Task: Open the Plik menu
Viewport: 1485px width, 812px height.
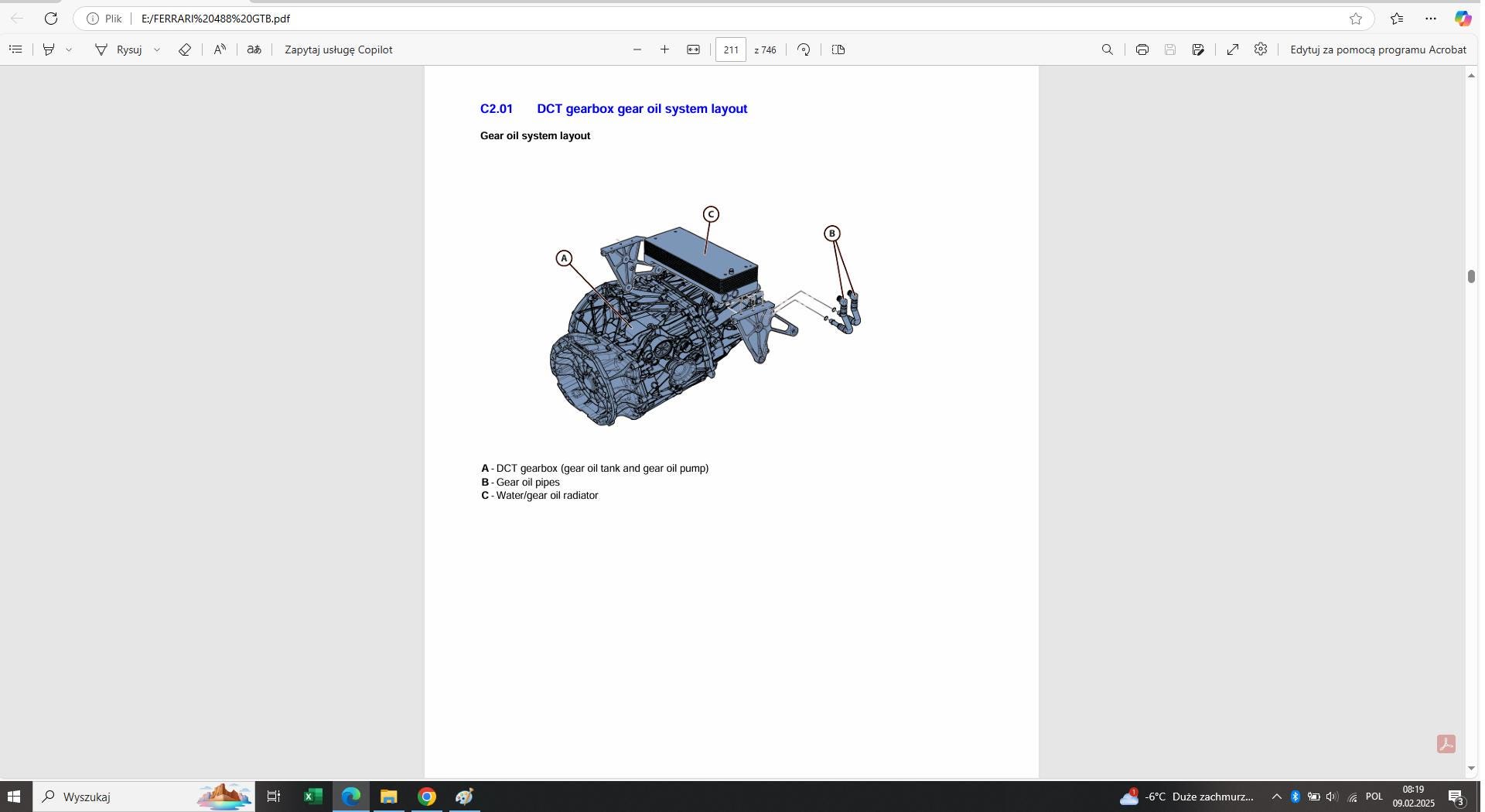Action: pos(113,19)
